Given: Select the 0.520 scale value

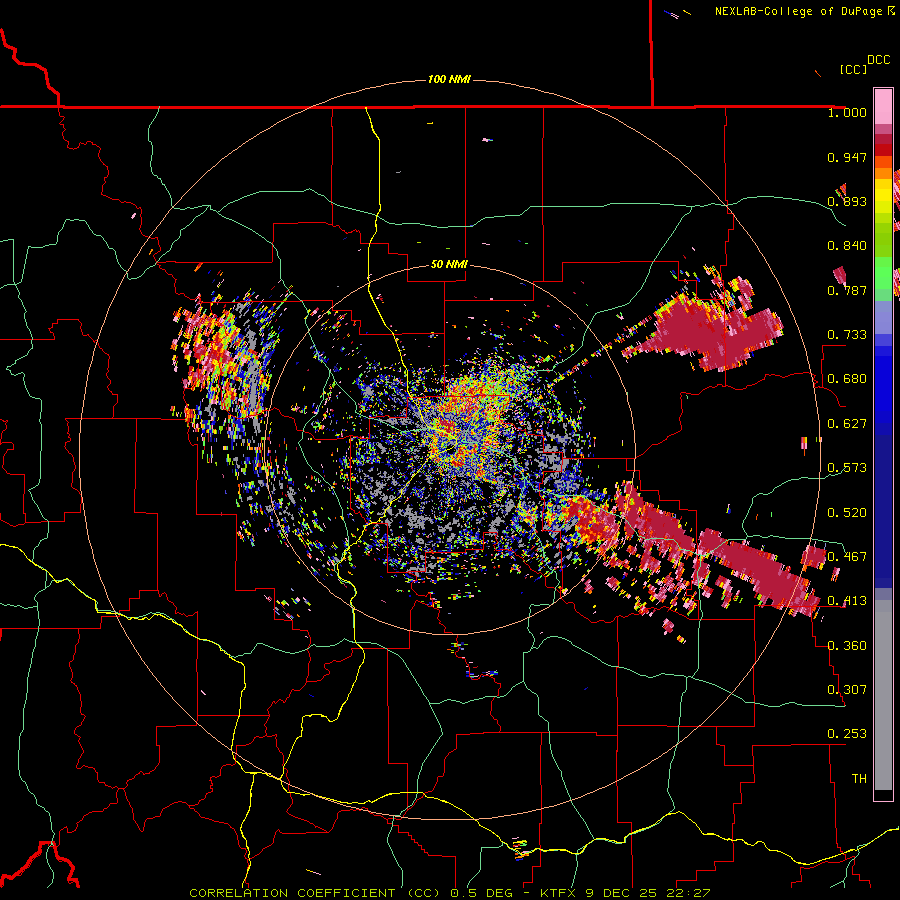Looking at the screenshot, I should 847,513.
